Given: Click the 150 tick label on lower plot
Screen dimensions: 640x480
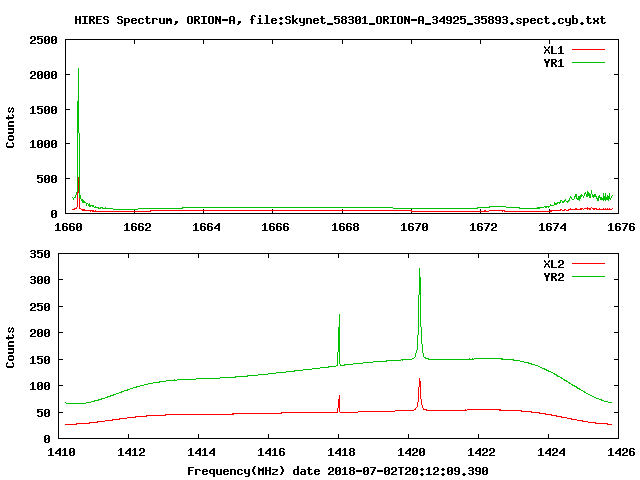Looking at the screenshot, I should coord(40,360).
